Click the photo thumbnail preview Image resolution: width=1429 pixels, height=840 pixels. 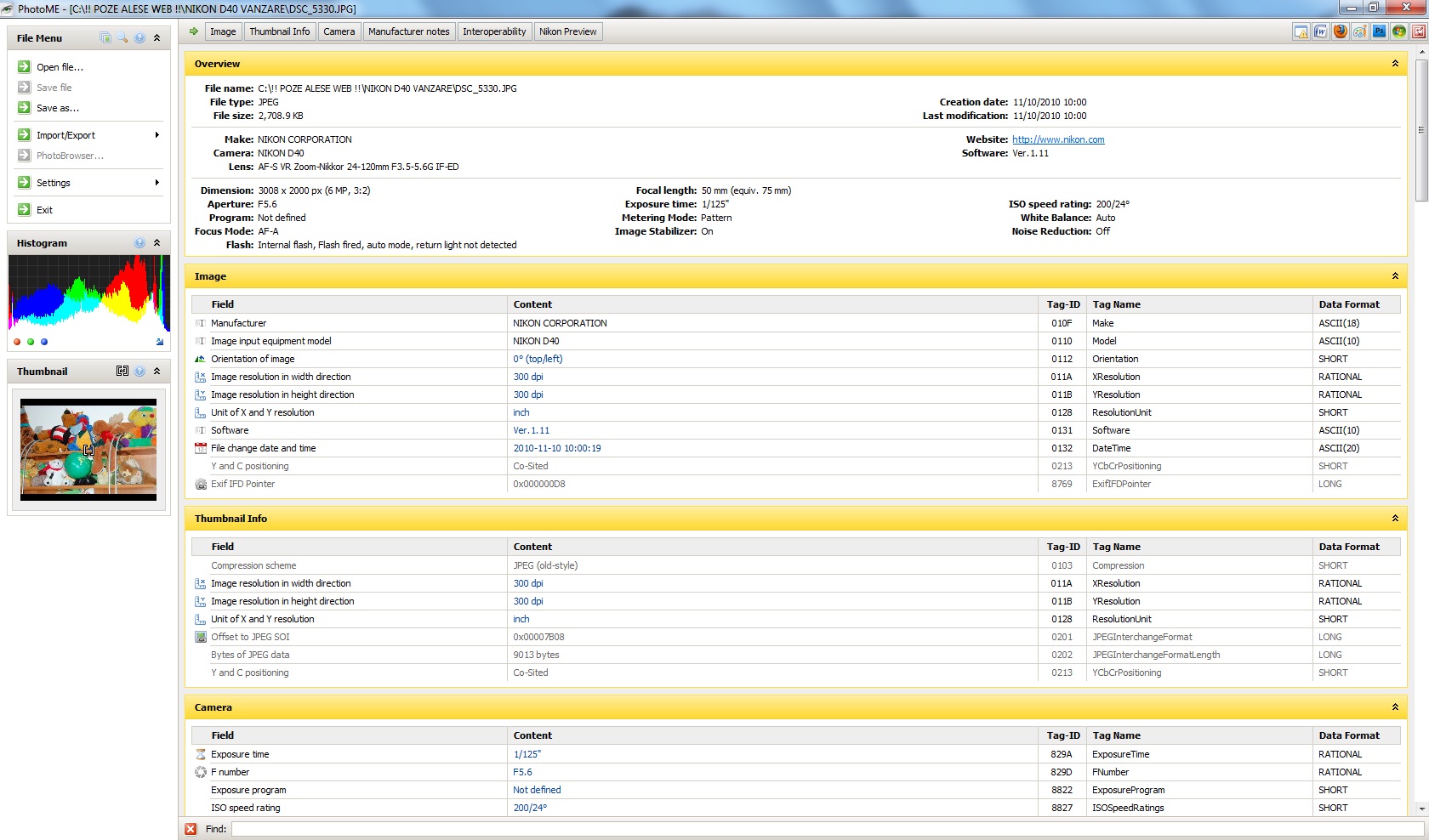tap(88, 449)
